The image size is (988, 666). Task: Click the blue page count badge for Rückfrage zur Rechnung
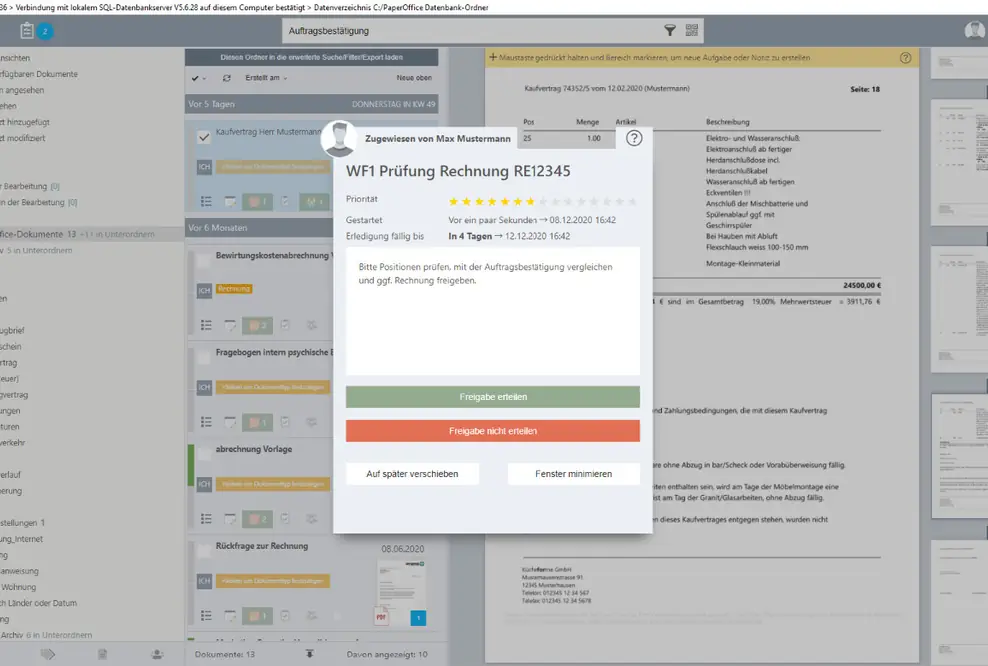[418, 618]
